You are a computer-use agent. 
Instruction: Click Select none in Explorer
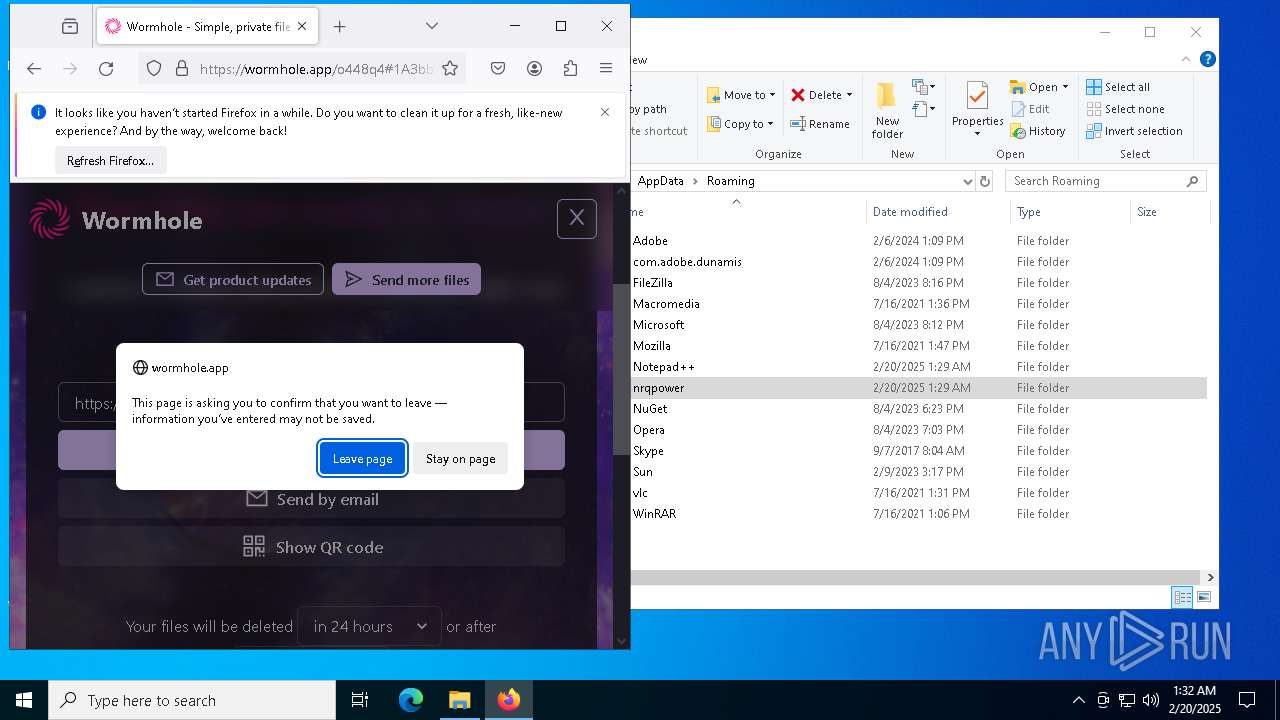(1125, 109)
